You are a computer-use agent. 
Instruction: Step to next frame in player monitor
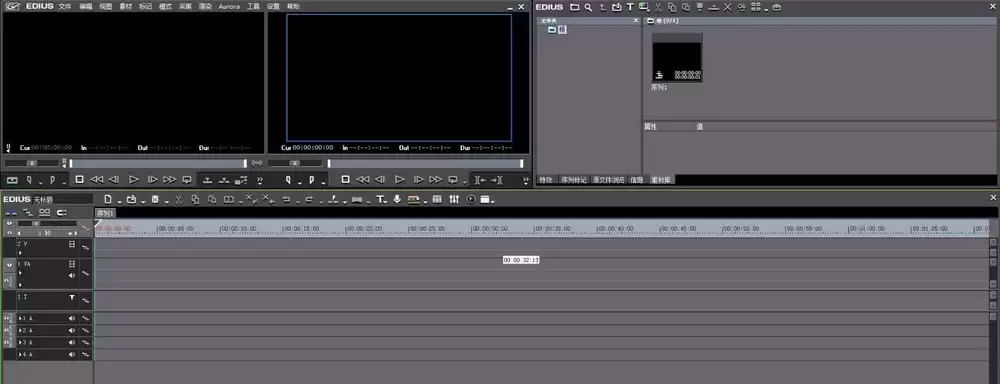152,180
